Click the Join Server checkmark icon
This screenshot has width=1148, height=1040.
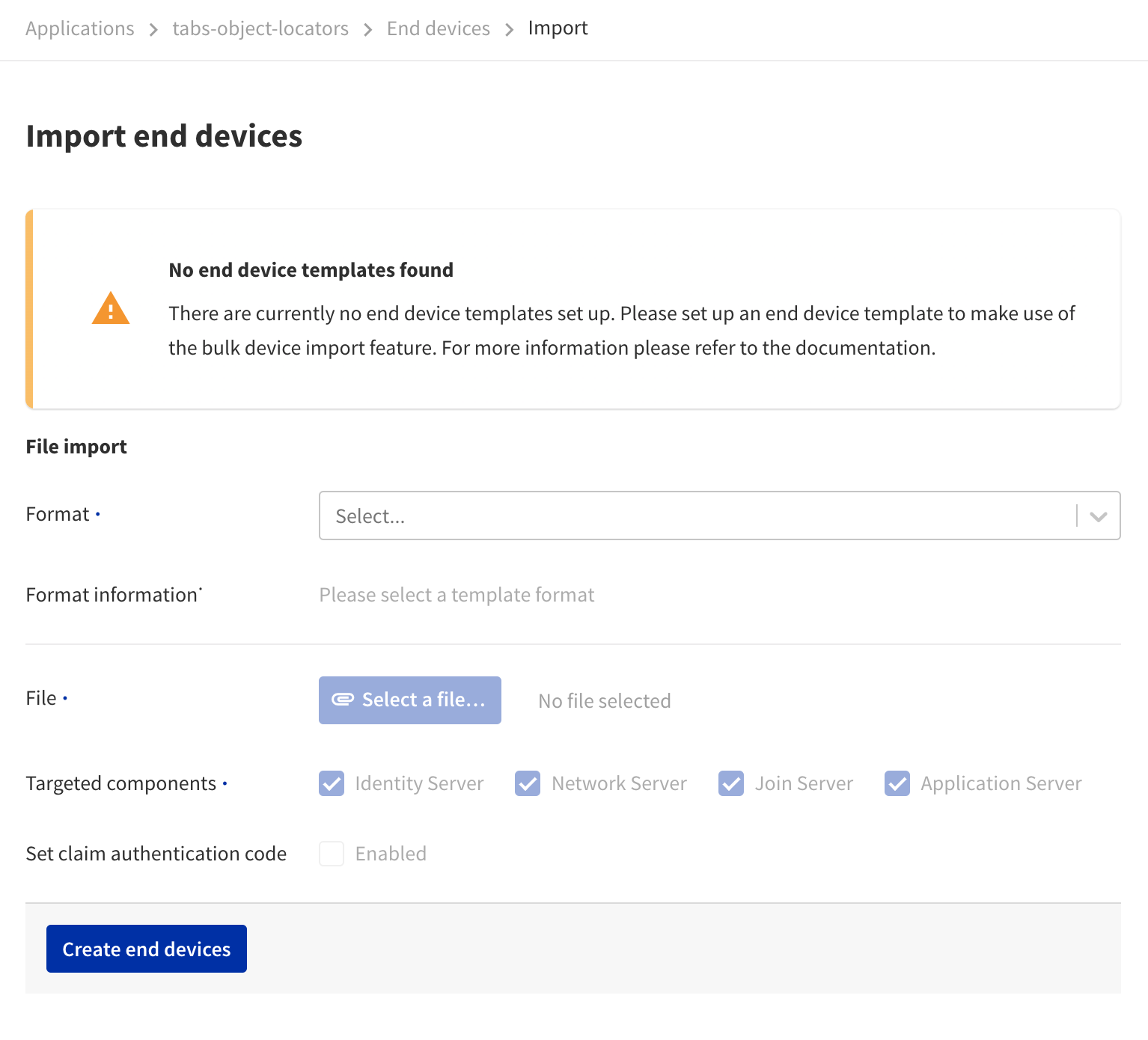(731, 783)
